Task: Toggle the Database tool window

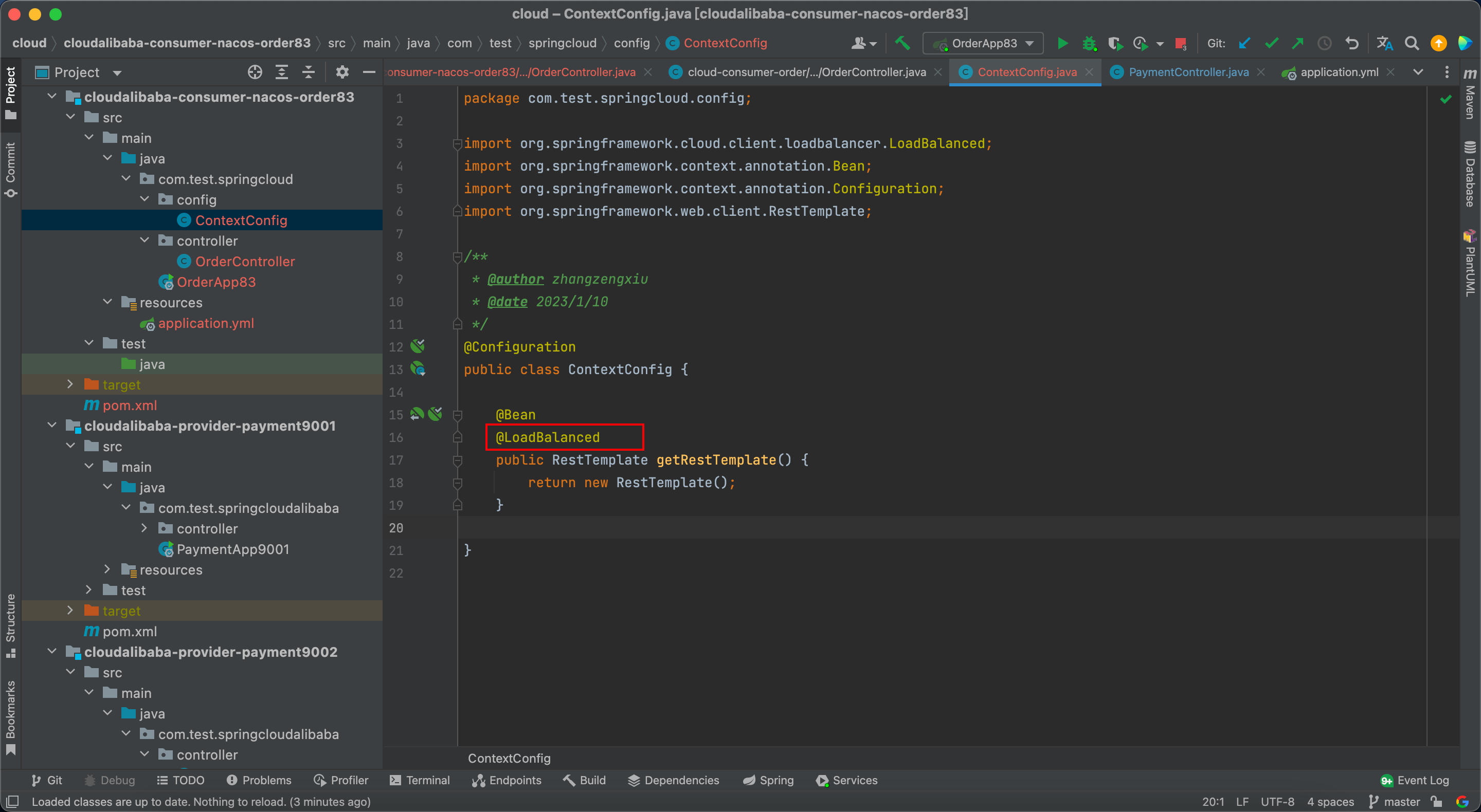Action: 1470,174
